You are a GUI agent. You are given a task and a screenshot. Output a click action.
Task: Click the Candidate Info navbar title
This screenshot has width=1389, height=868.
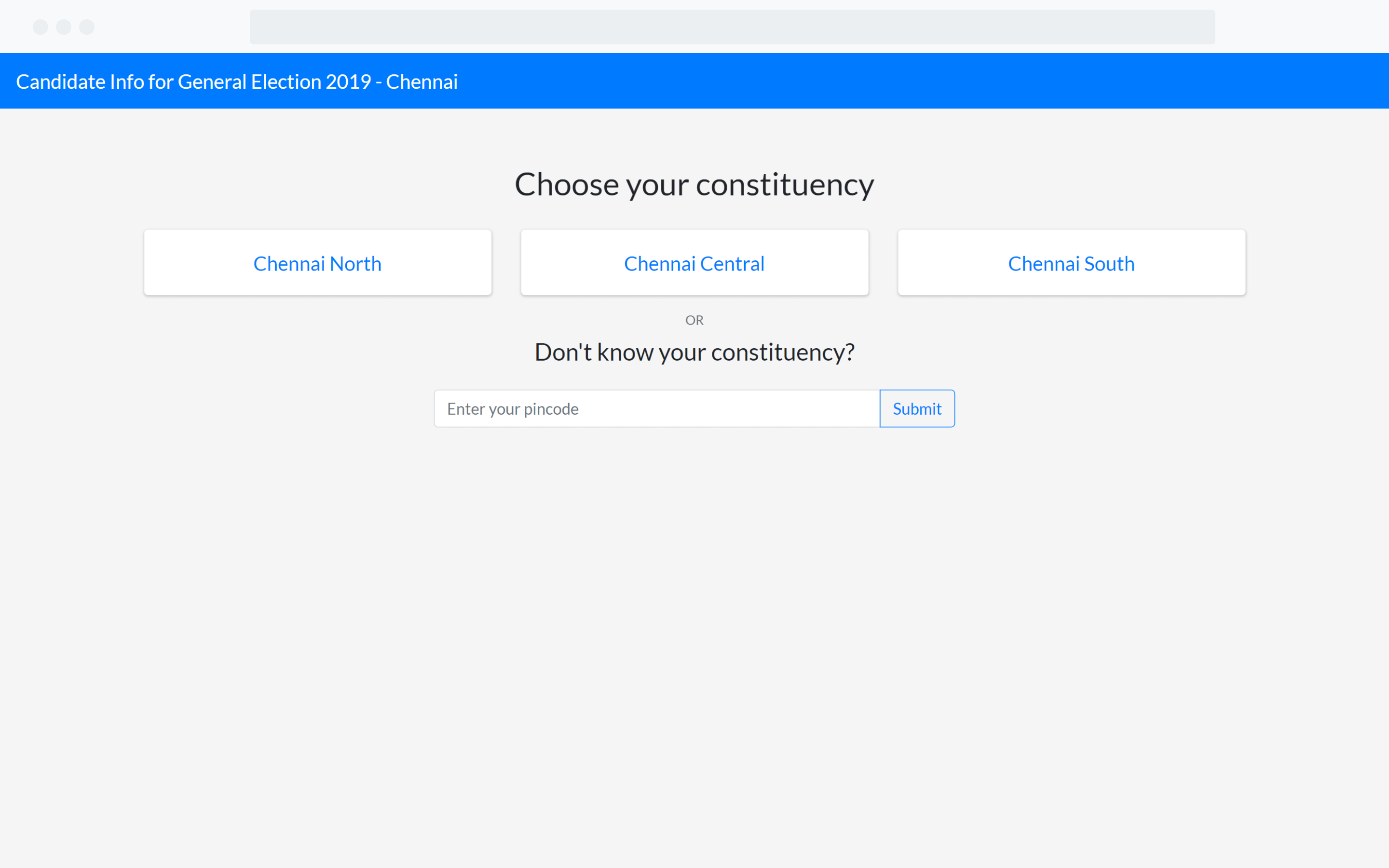click(x=236, y=81)
